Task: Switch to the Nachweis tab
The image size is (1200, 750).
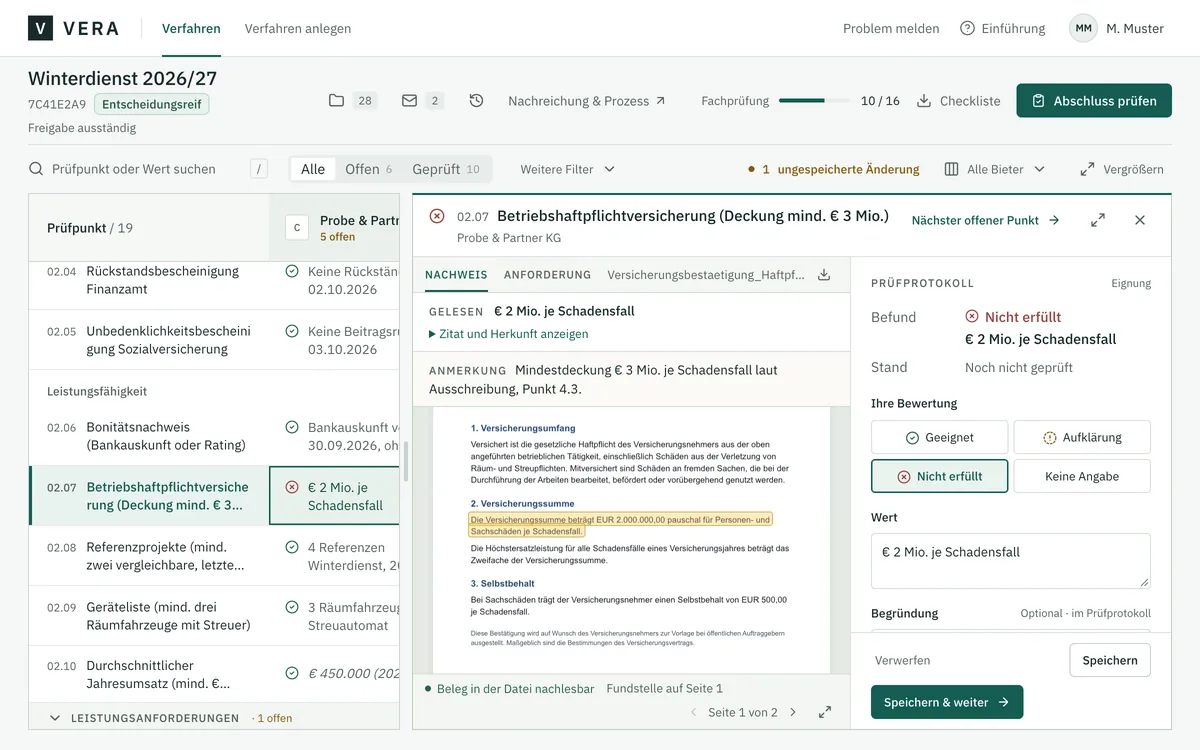Action: 456,274
